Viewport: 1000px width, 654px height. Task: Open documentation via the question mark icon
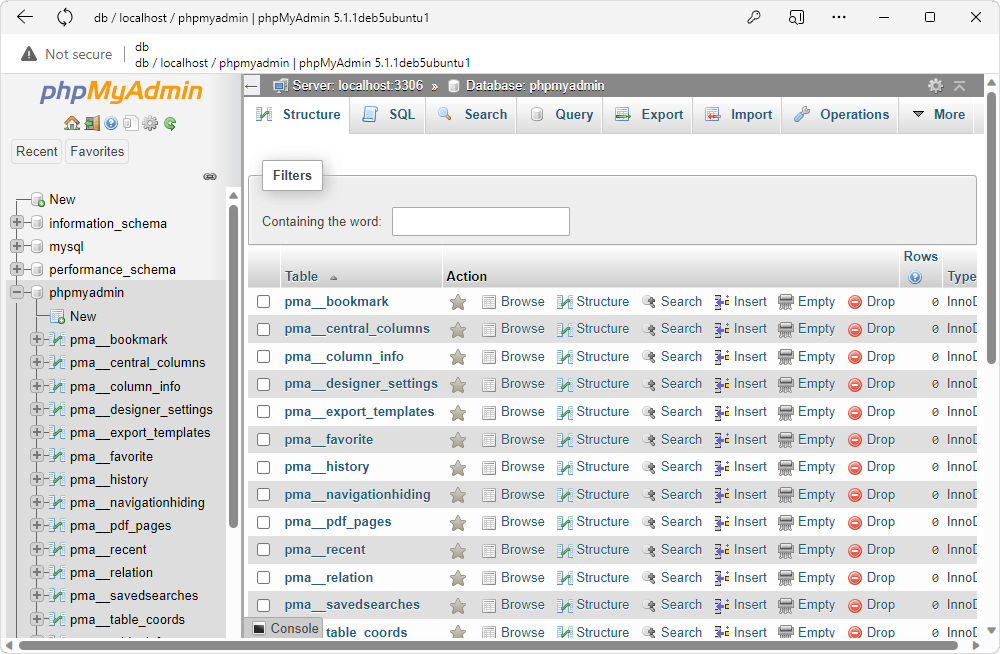[110, 122]
